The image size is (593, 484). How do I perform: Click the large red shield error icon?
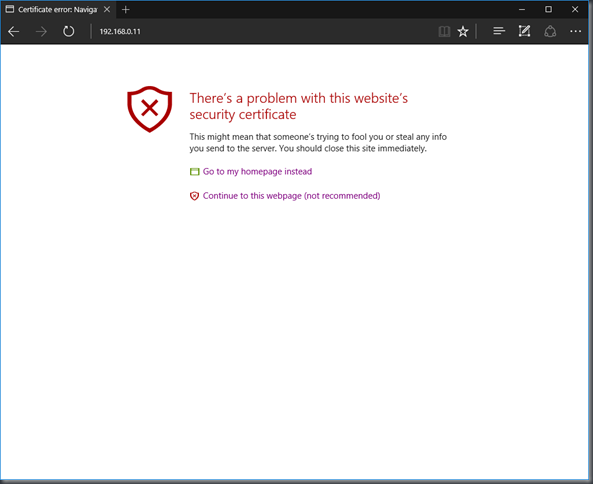point(150,109)
